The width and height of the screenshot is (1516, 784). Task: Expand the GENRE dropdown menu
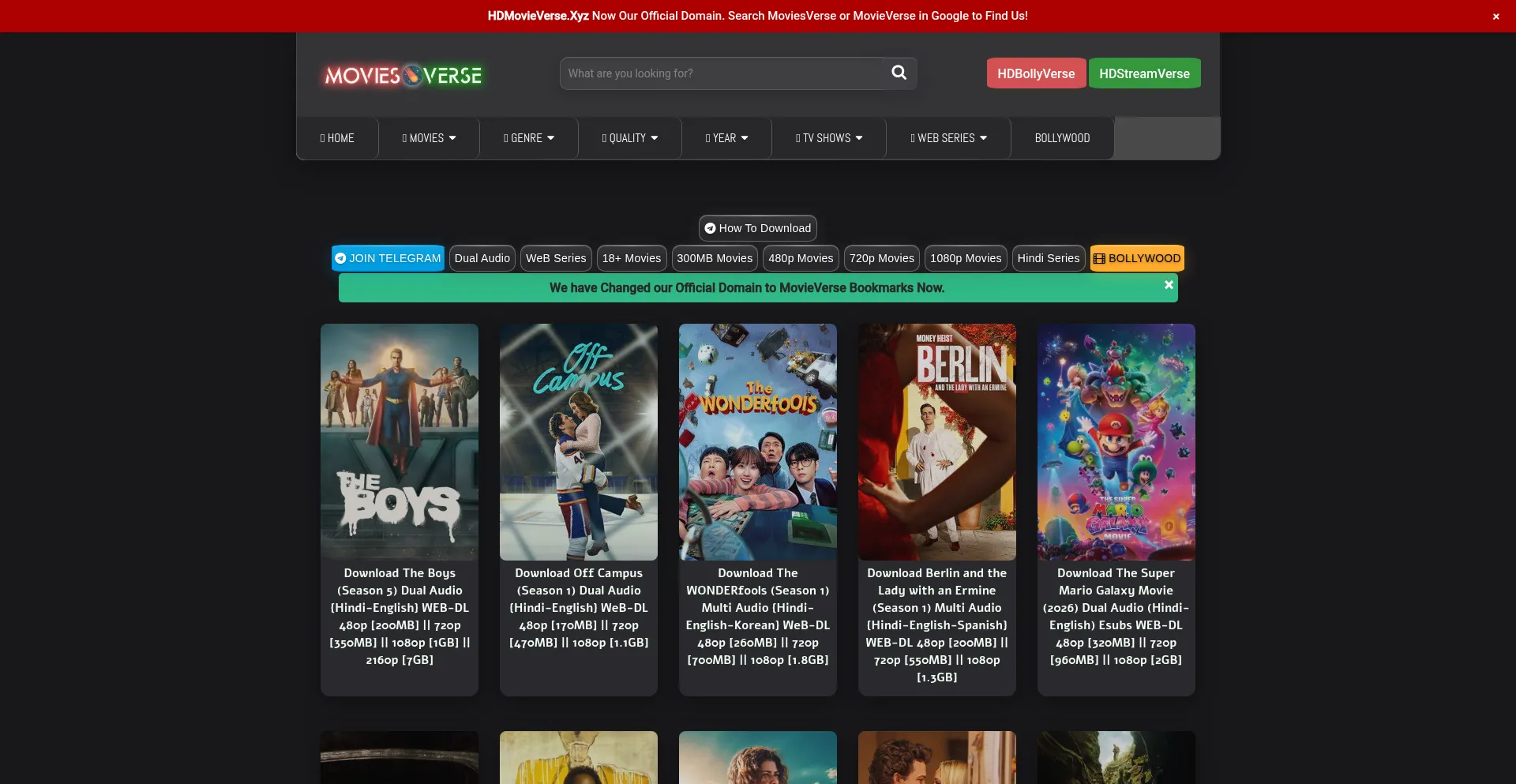click(x=529, y=138)
